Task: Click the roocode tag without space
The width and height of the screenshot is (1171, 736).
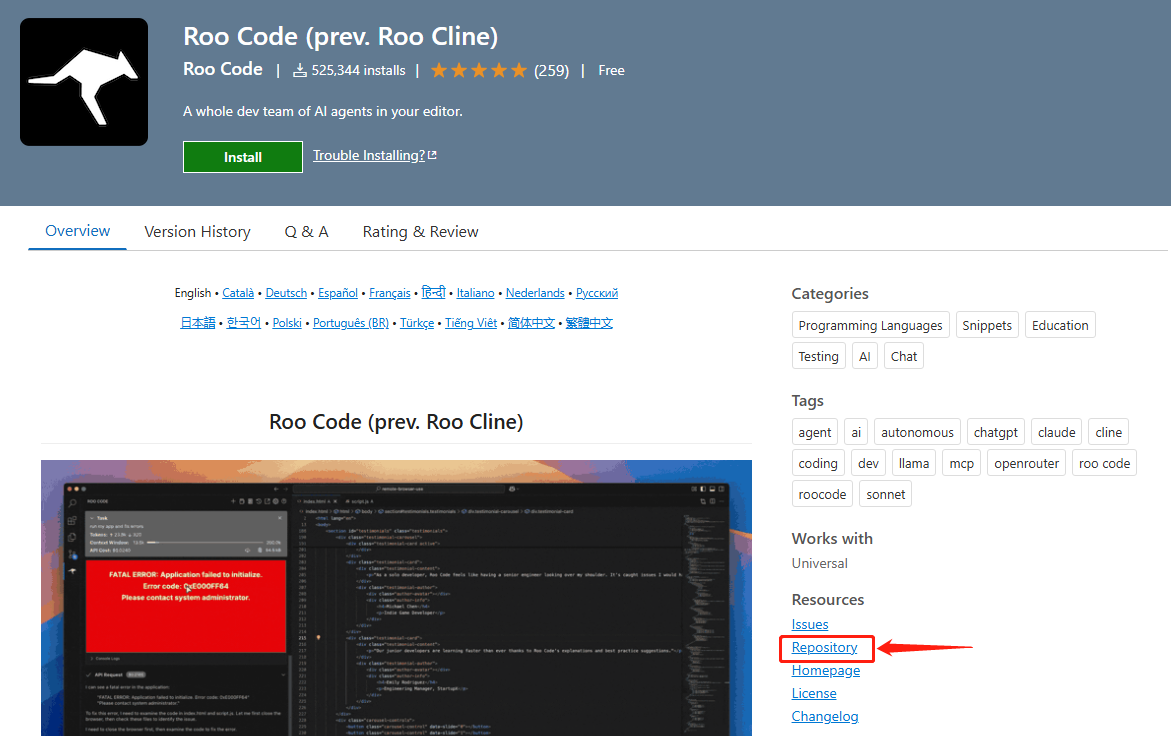Action: (822, 493)
